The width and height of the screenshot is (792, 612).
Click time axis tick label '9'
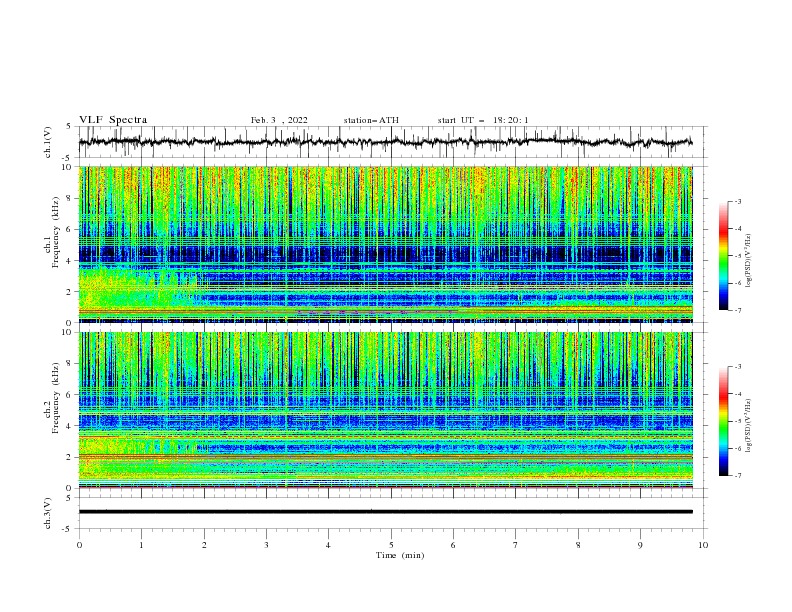coord(640,545)
